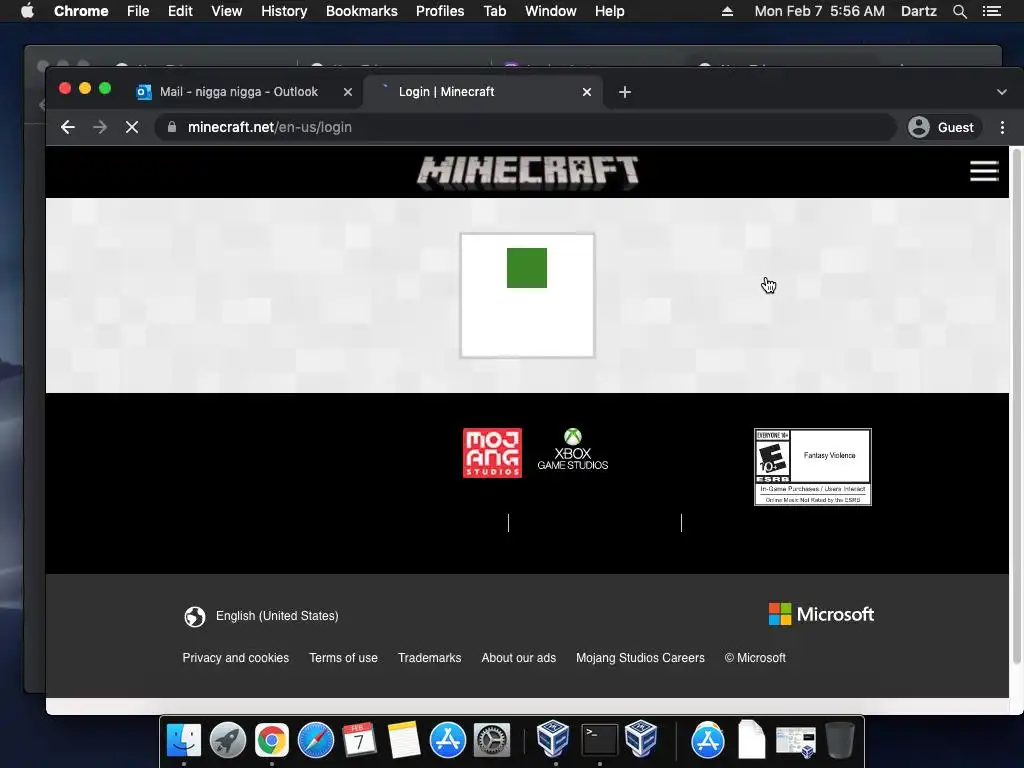Viewport: 1024px width, 768px height.
Task: Click the green loading square
Action: (x=527, y=268)
